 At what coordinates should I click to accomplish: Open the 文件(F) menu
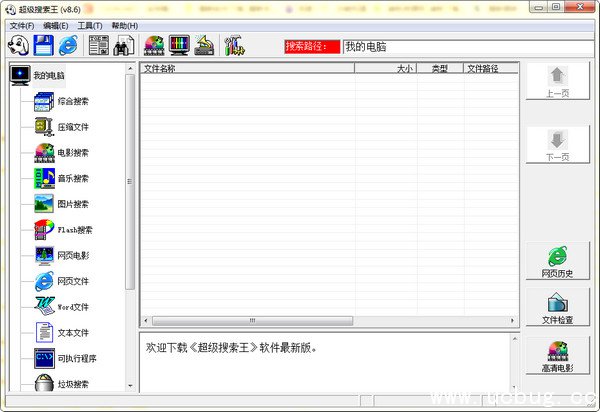coord(21,25)
